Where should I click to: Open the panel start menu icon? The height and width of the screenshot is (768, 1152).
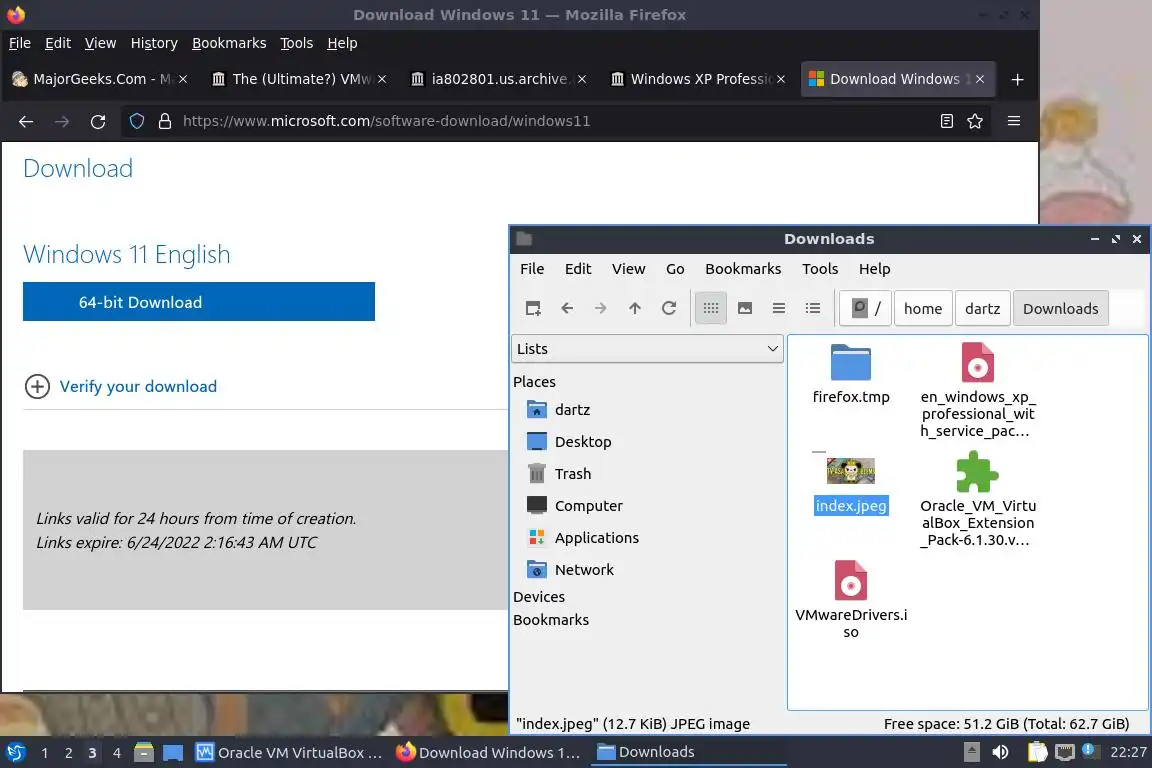pyautogui.click(x=16, y=753)
